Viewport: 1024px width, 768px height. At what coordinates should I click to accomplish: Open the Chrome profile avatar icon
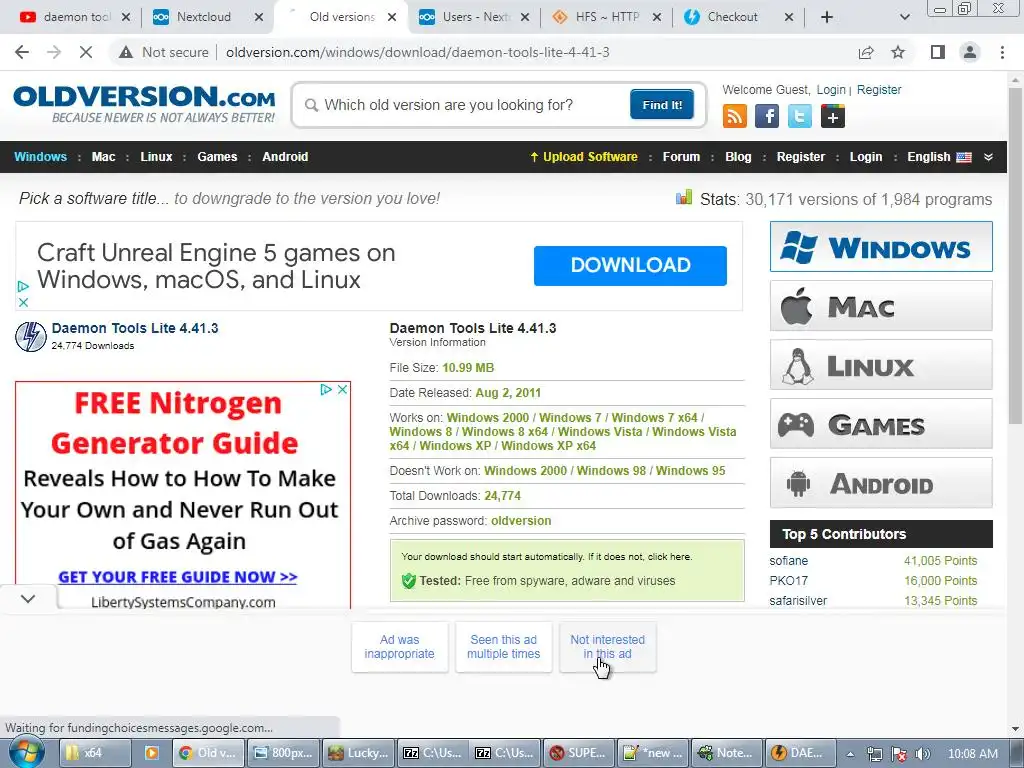[970, 52]
